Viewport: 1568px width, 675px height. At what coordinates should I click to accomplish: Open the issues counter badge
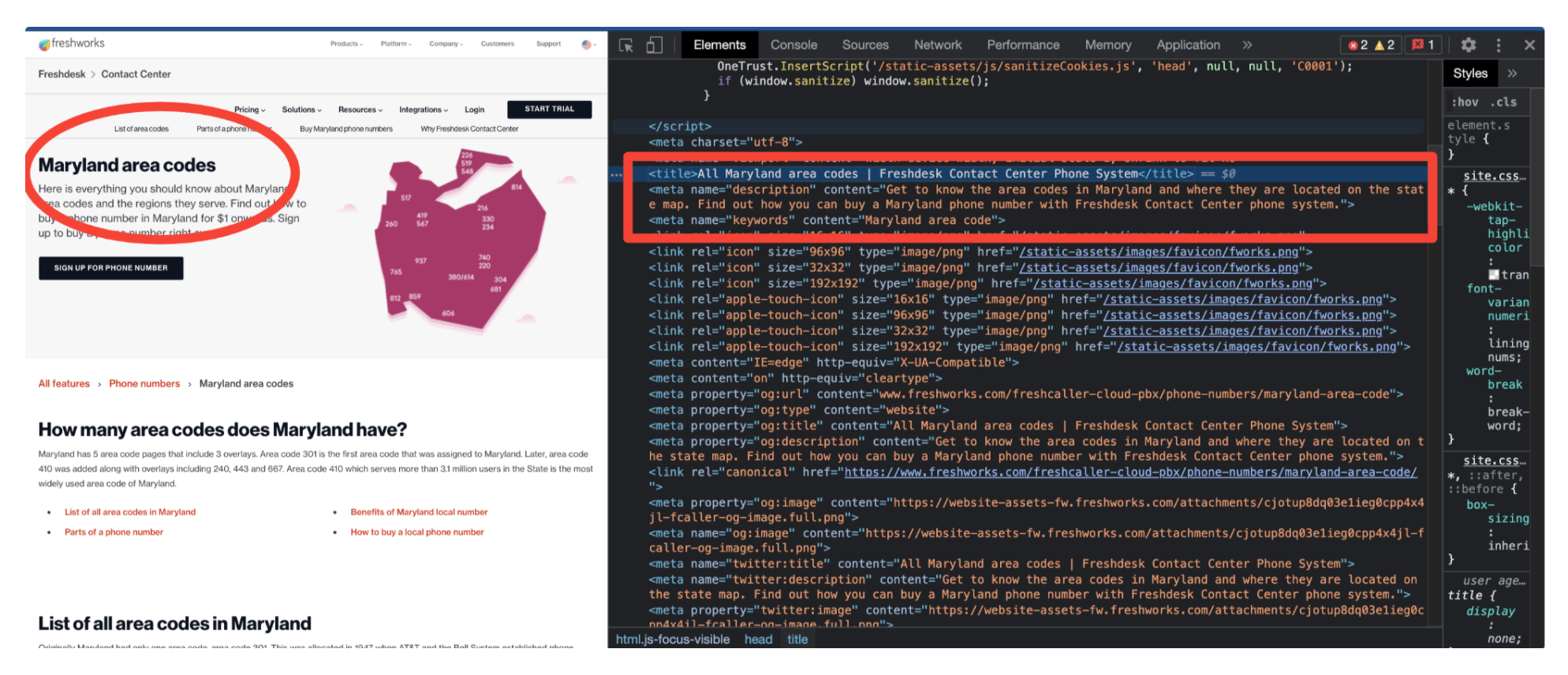coord(1424,45)
